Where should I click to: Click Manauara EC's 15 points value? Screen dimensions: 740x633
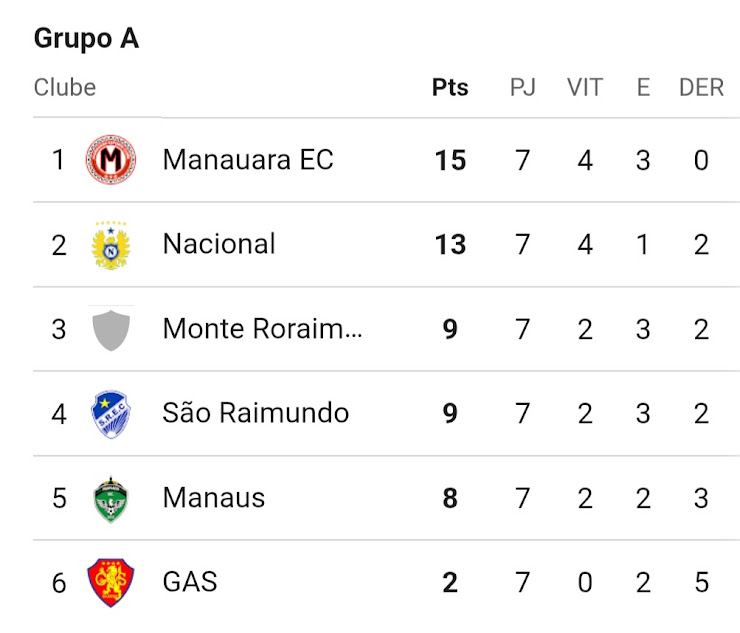point(450,160)
